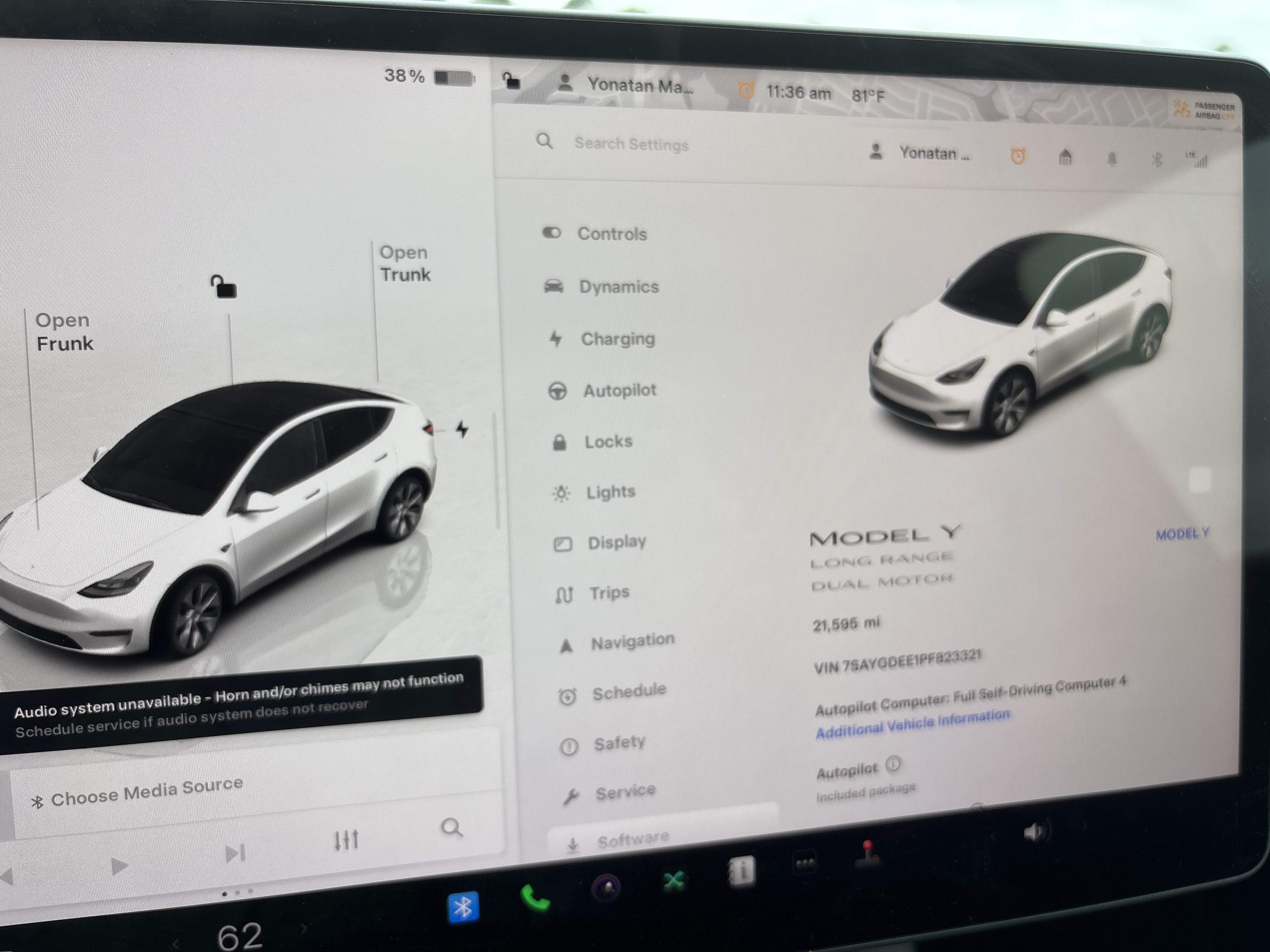Open the Display settings menu
The width and height of the screenshot is (1270, 952).
(x=599, y=542)
